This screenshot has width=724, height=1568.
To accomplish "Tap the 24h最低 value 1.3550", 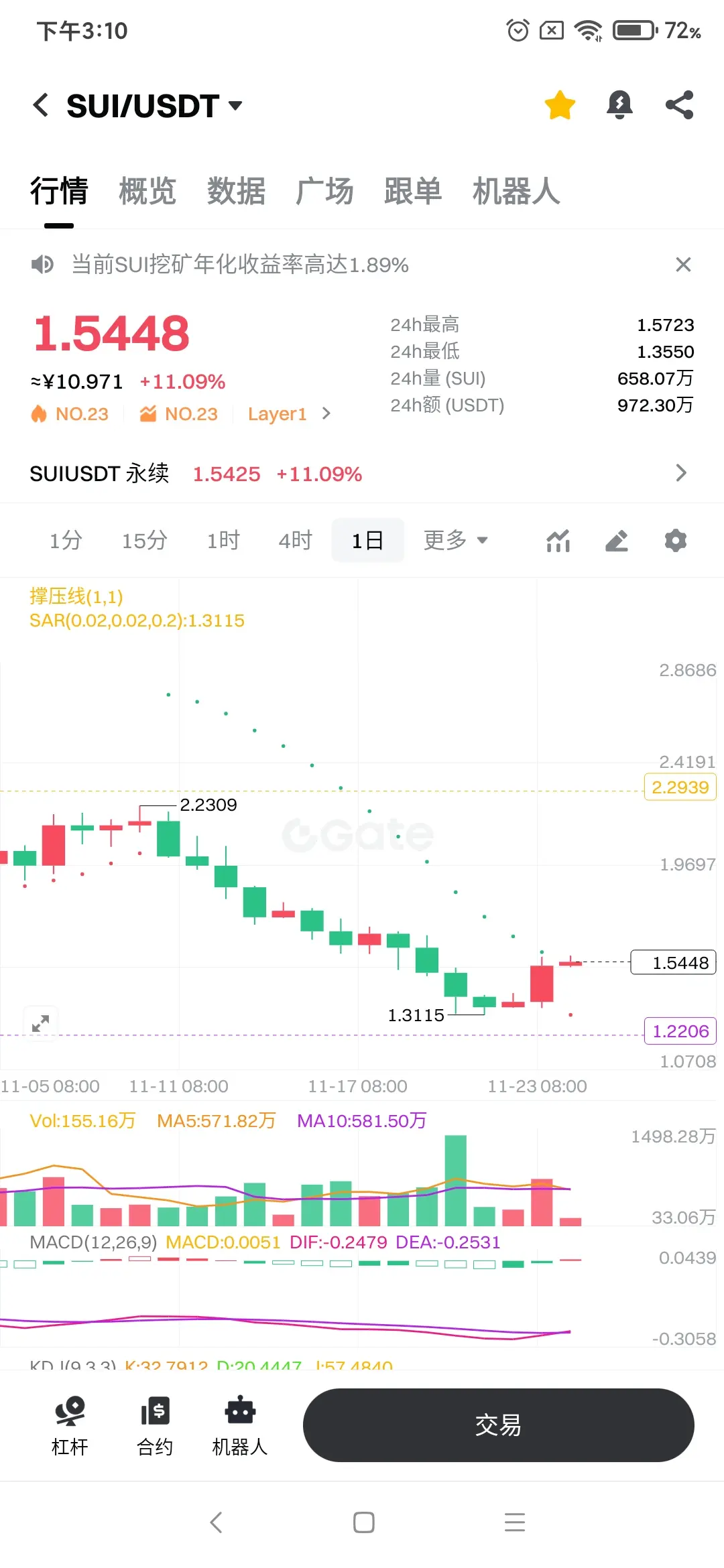I will (x=665, y=352).
